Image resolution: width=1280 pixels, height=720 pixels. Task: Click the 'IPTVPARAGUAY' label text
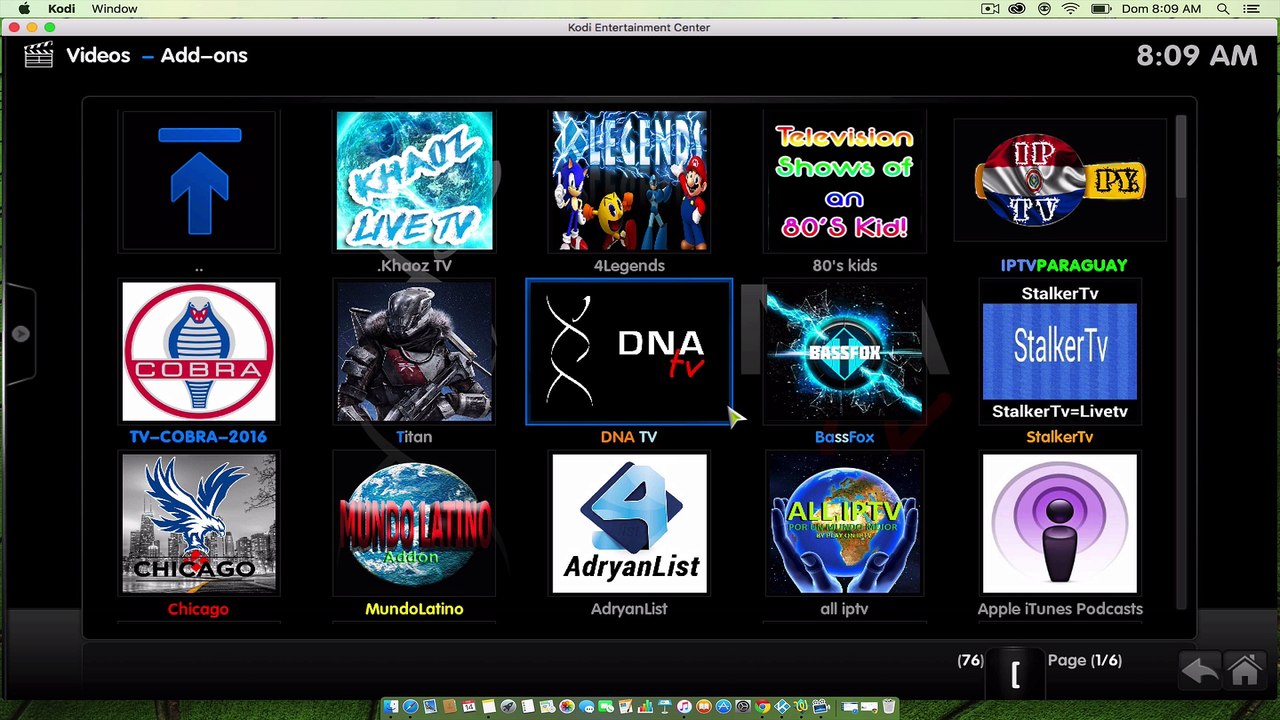[1064, 265]
